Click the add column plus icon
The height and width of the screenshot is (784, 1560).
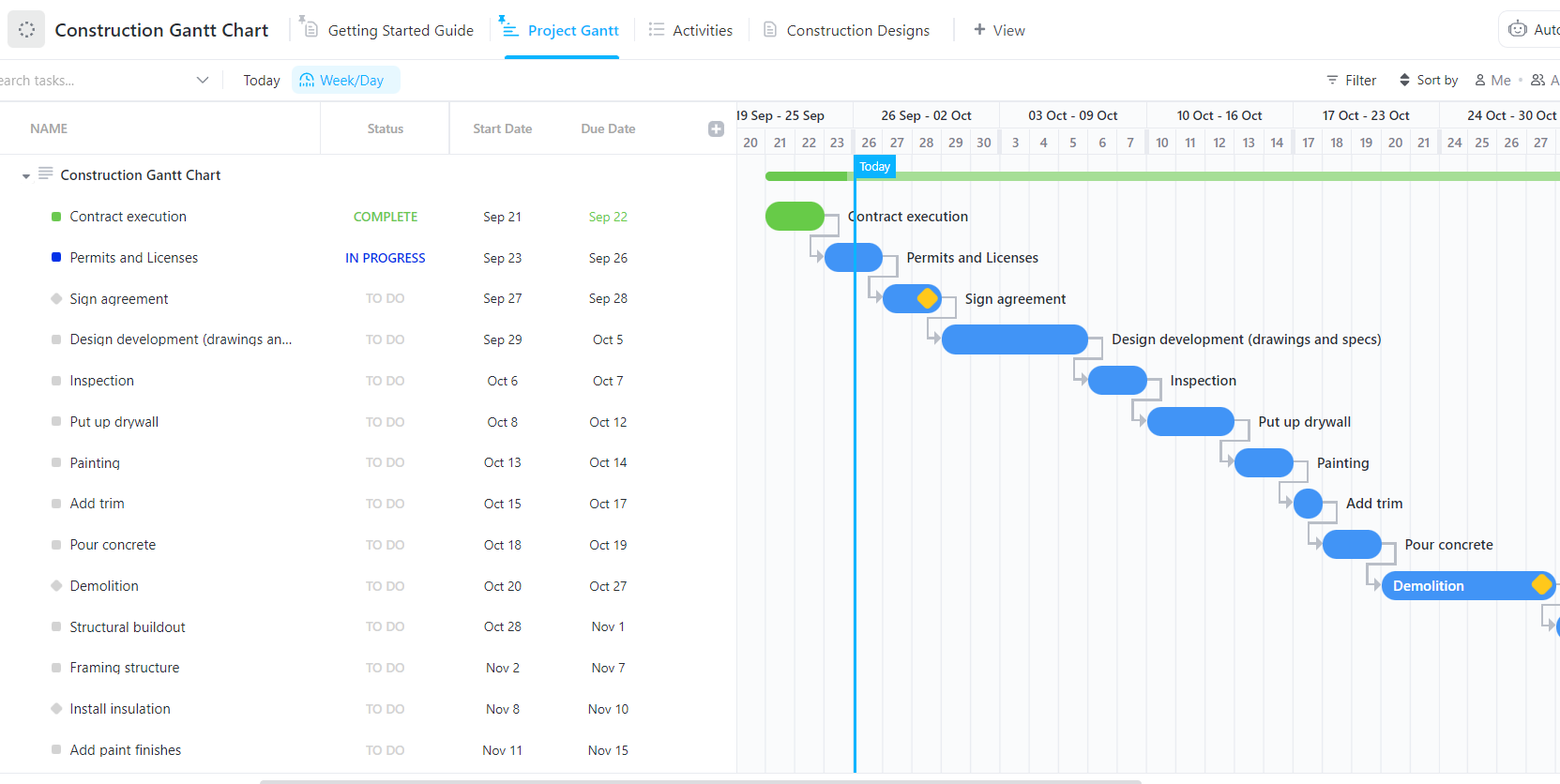coord(716,129)
